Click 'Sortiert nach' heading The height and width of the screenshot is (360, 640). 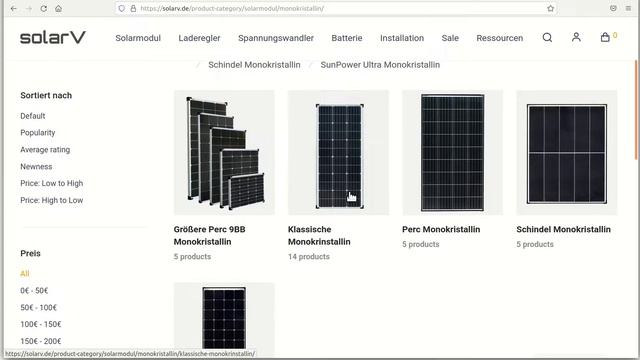tap(46, 96)
